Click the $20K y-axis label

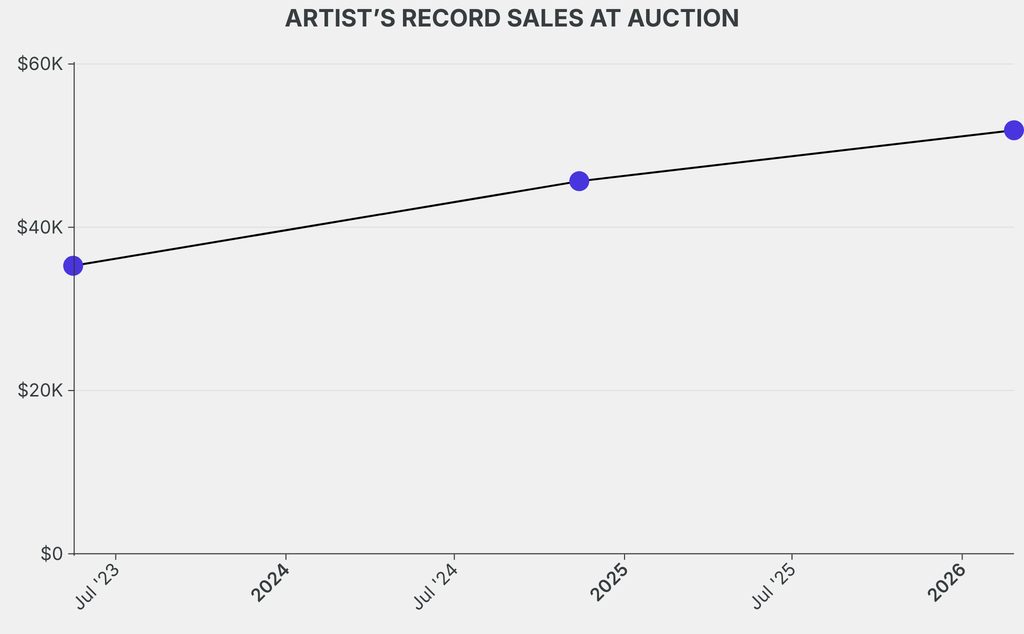point(41,390)
